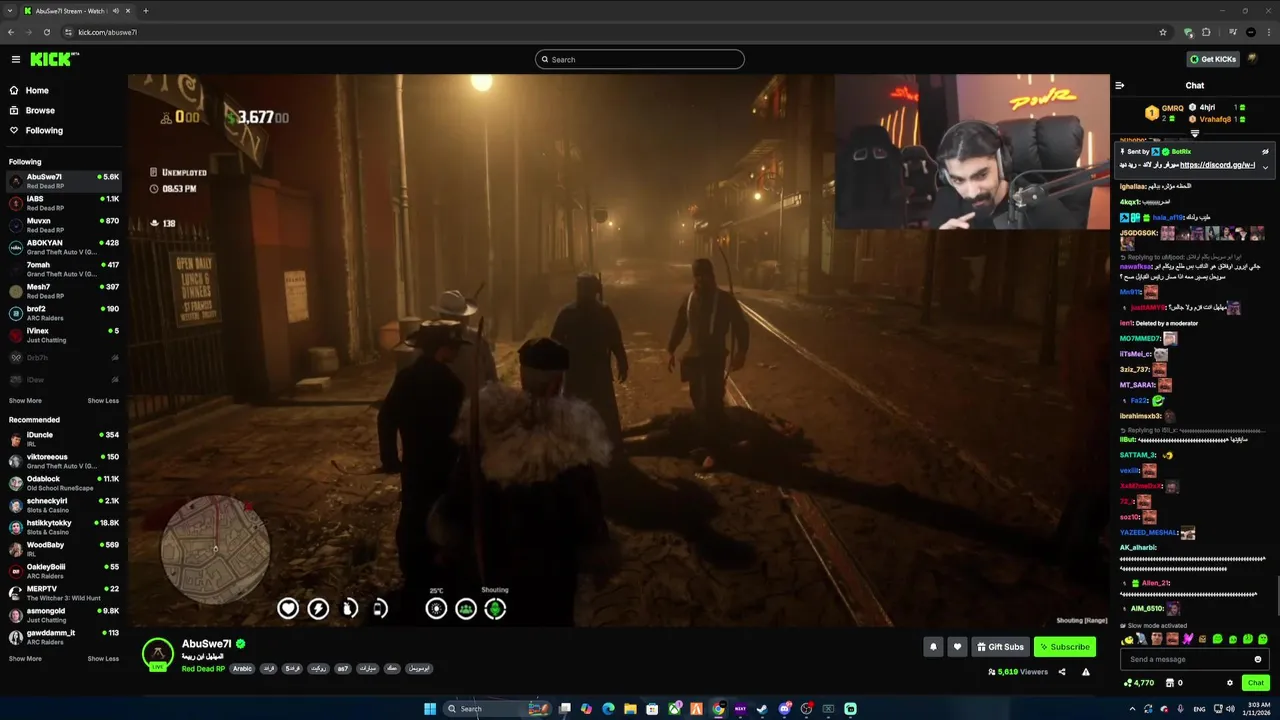Open the discord.gg link in pinned message

click(1217, 165)
